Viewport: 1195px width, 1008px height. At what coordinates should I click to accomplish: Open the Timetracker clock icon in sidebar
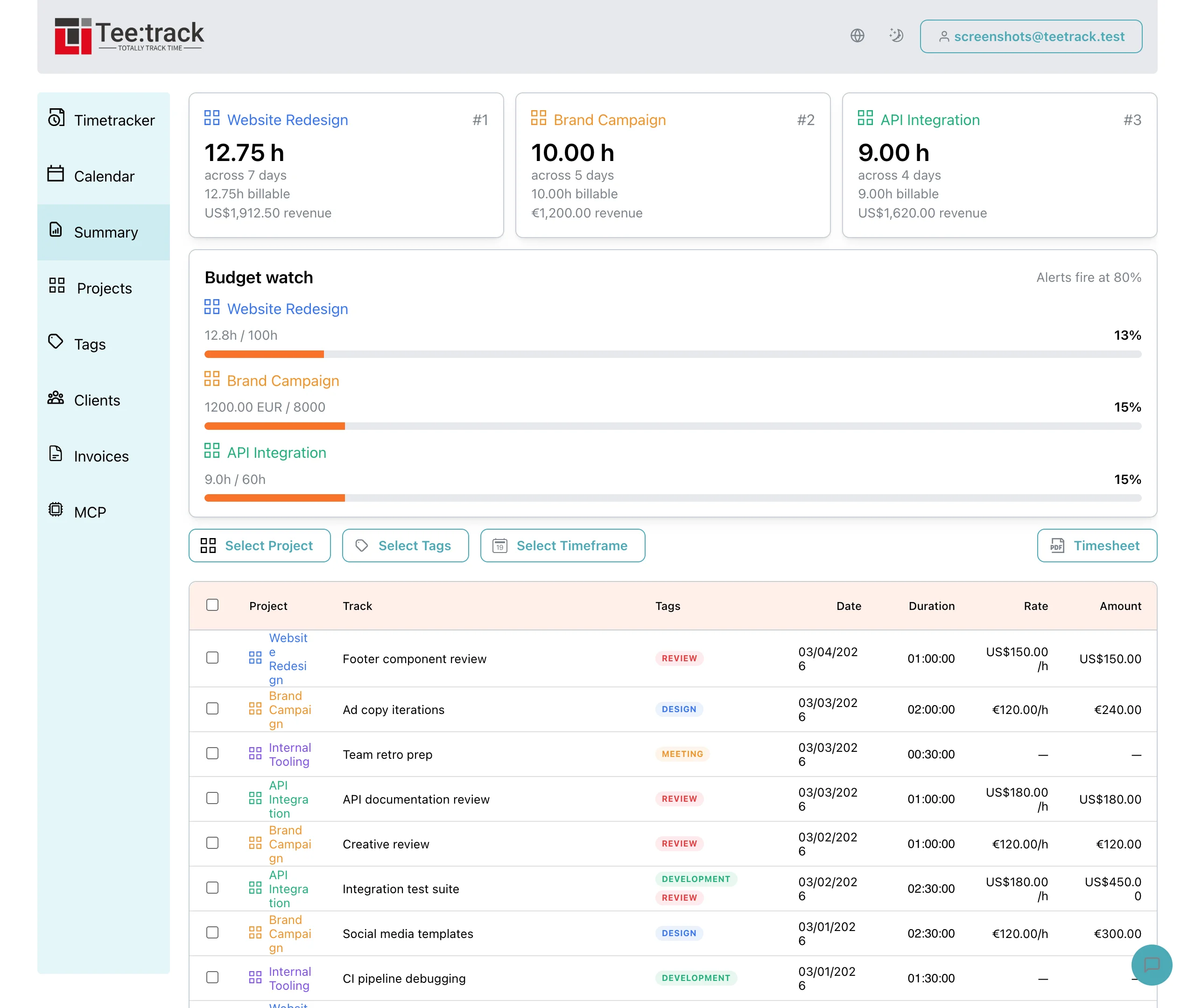pos(56,120)
